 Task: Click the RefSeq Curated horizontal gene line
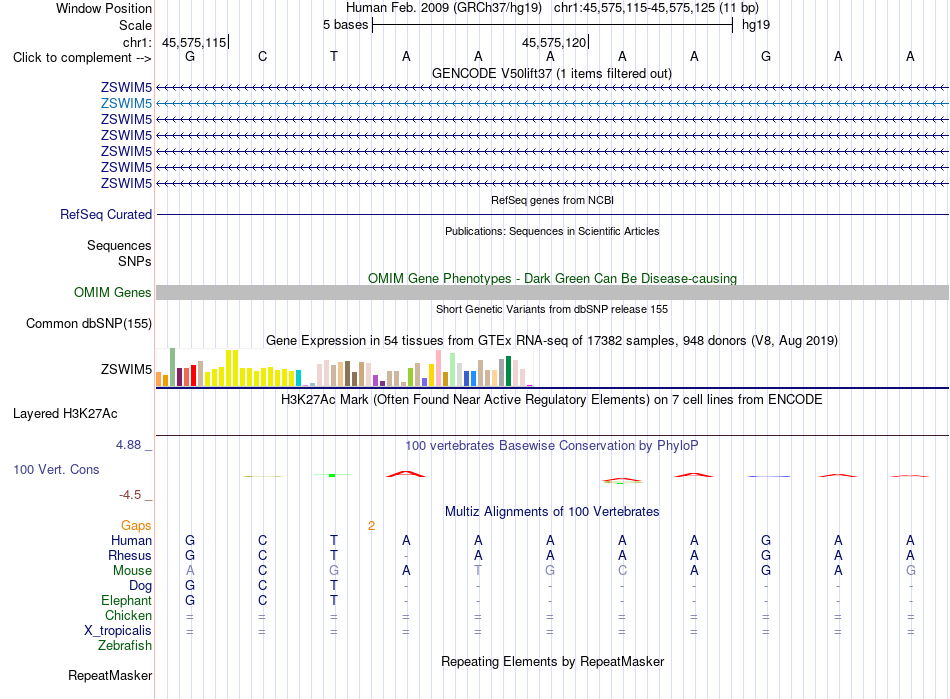click(x=552, y=214)
